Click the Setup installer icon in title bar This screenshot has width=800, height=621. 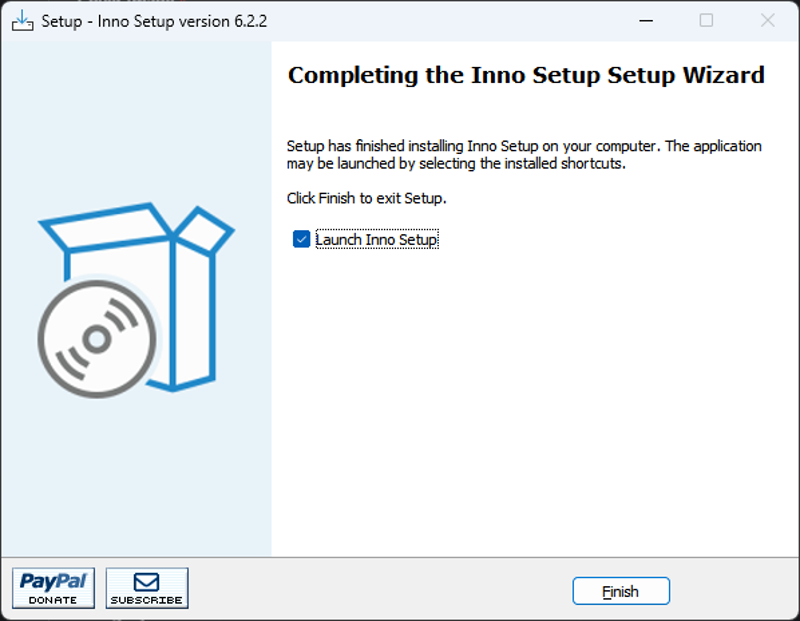tap(22, 21)
